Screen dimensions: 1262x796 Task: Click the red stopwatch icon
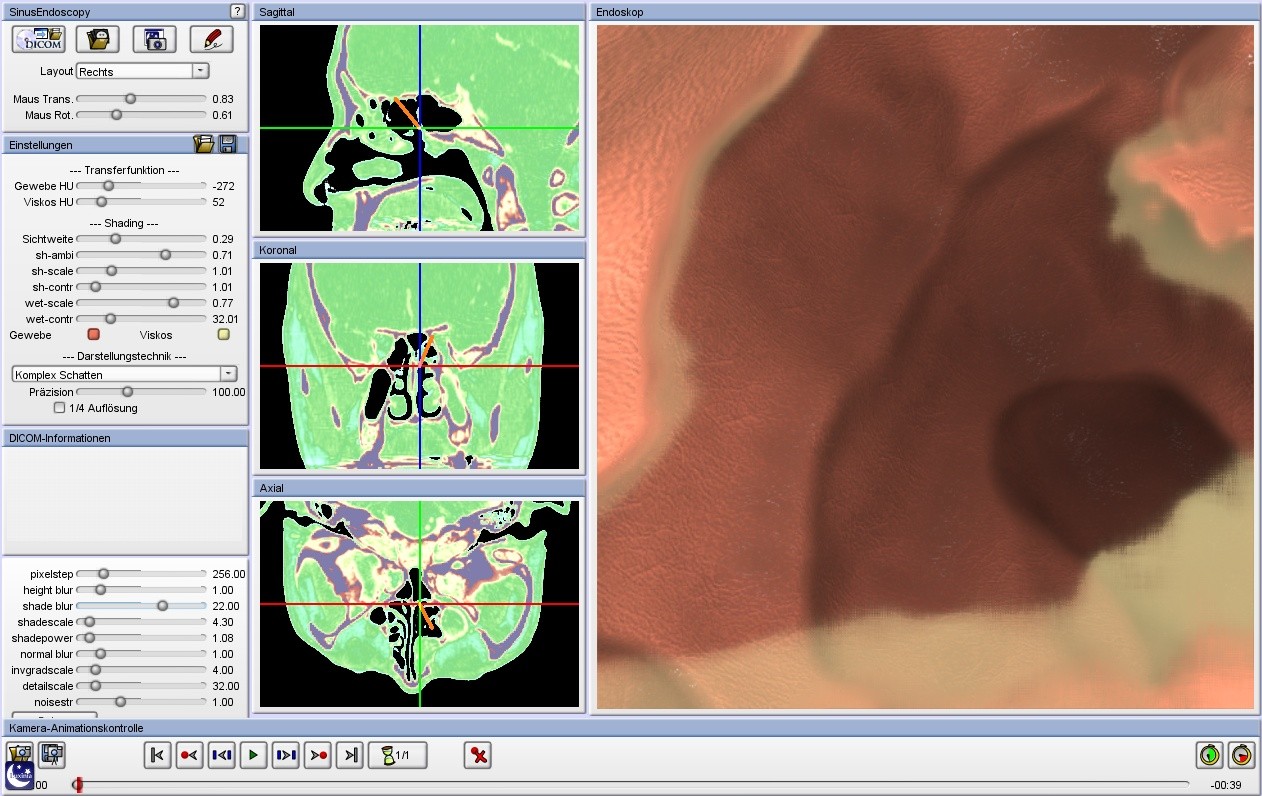1241,755
